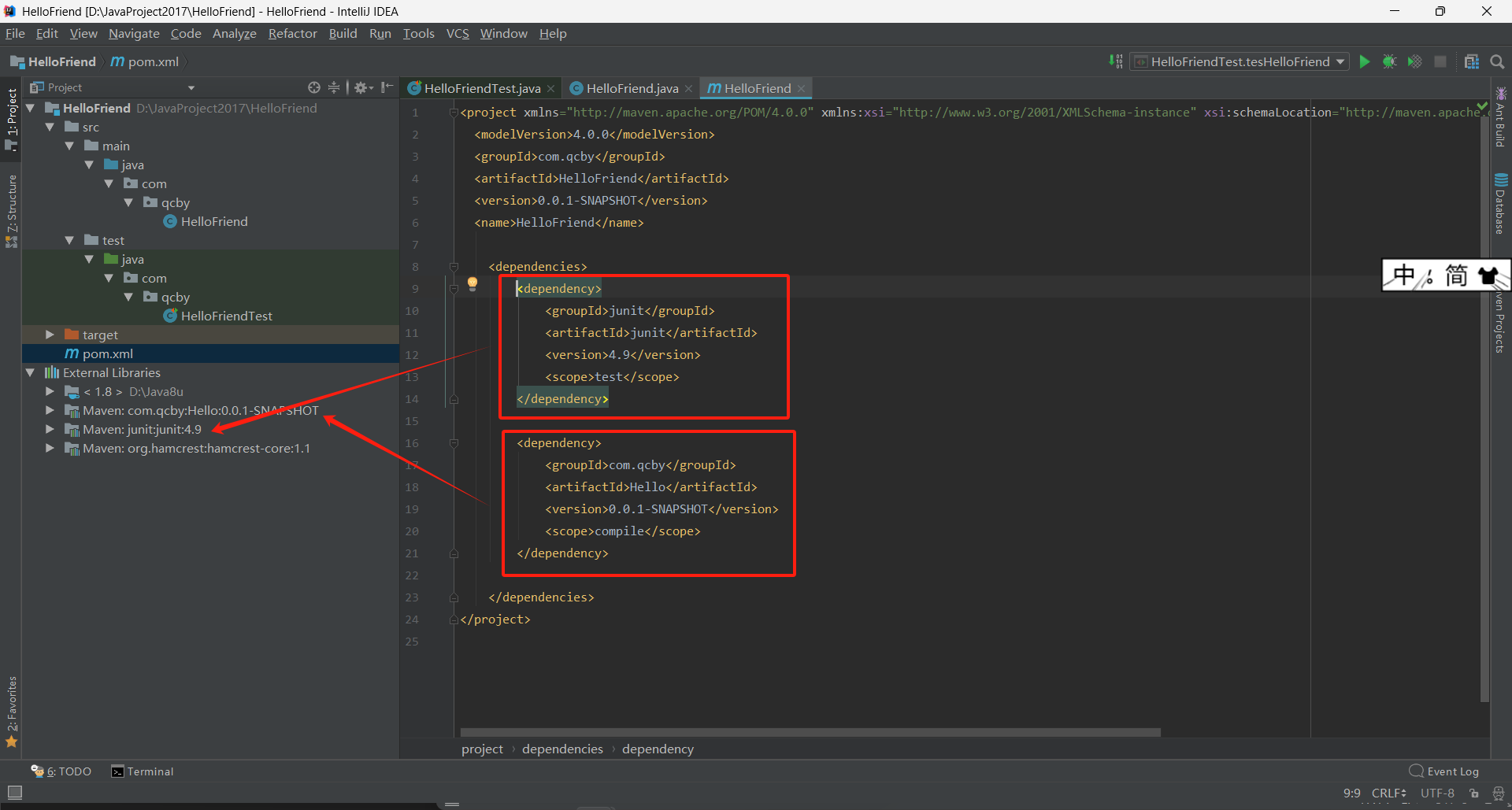This screenshot has width=1512, height=810.
Task: Click 'dependencies' in editor breadcrumb
Action: tap(562, 749)
